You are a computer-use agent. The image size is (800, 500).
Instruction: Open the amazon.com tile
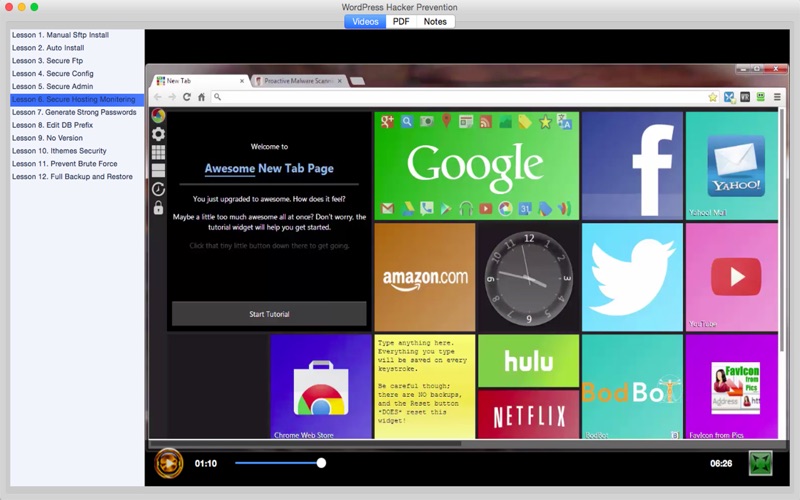[x=424, y=277]
